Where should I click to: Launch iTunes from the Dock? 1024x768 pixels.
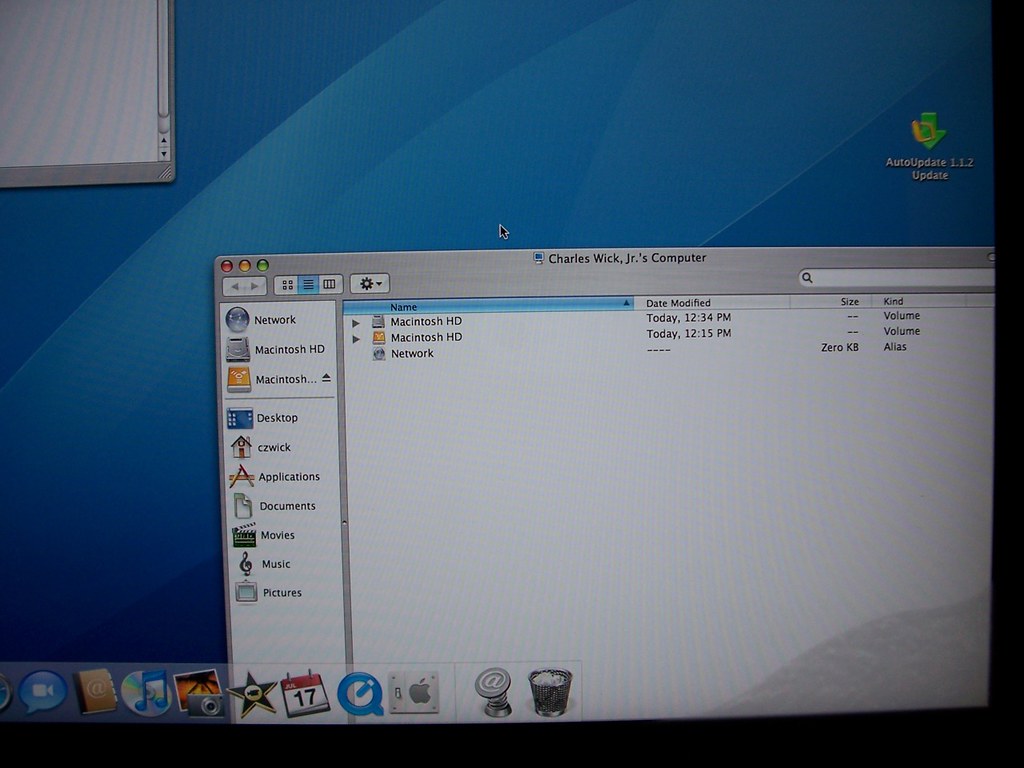click(x=146, y=692)
